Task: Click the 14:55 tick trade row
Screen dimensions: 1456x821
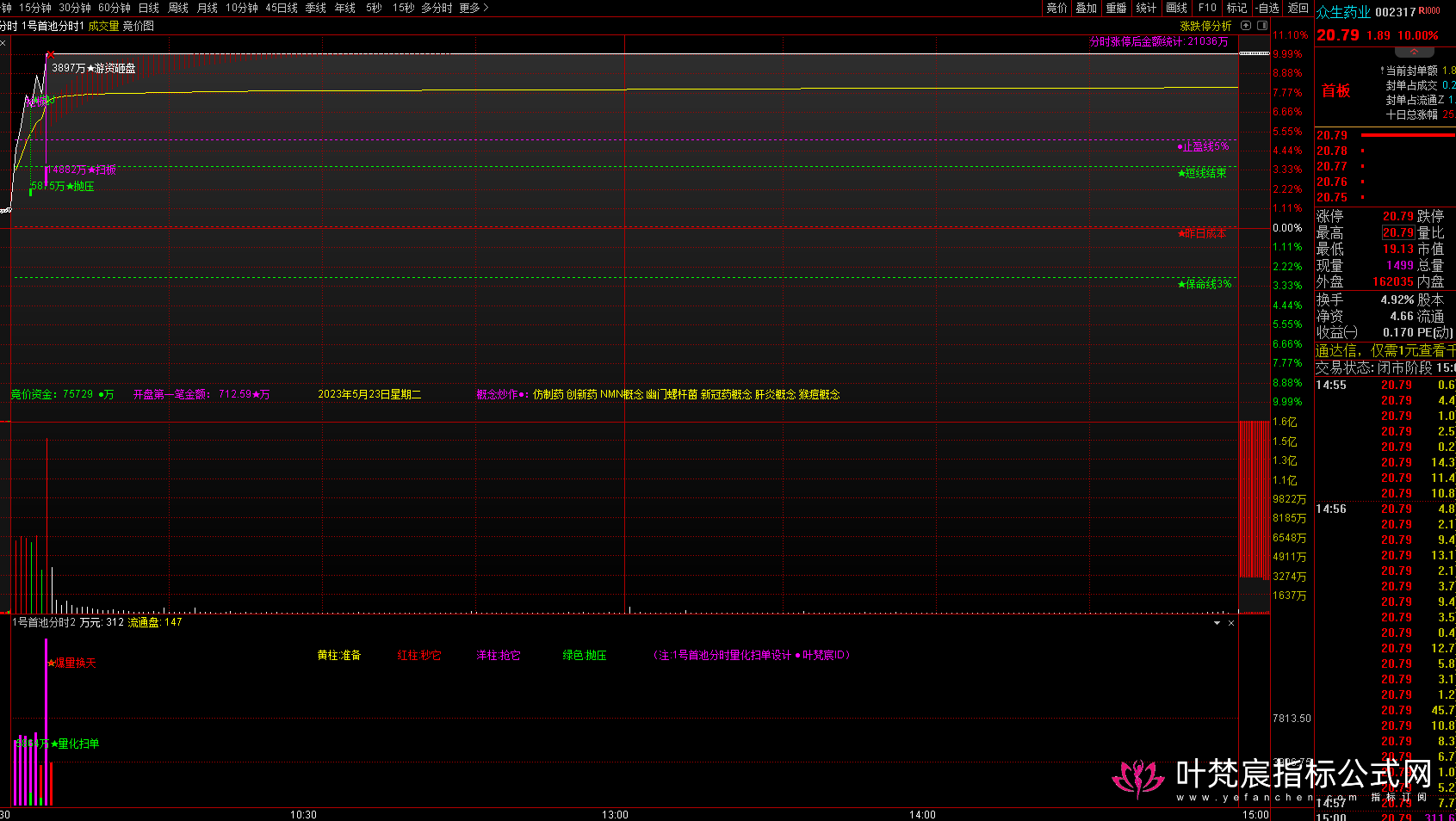Action: (x=1385, y=386)
